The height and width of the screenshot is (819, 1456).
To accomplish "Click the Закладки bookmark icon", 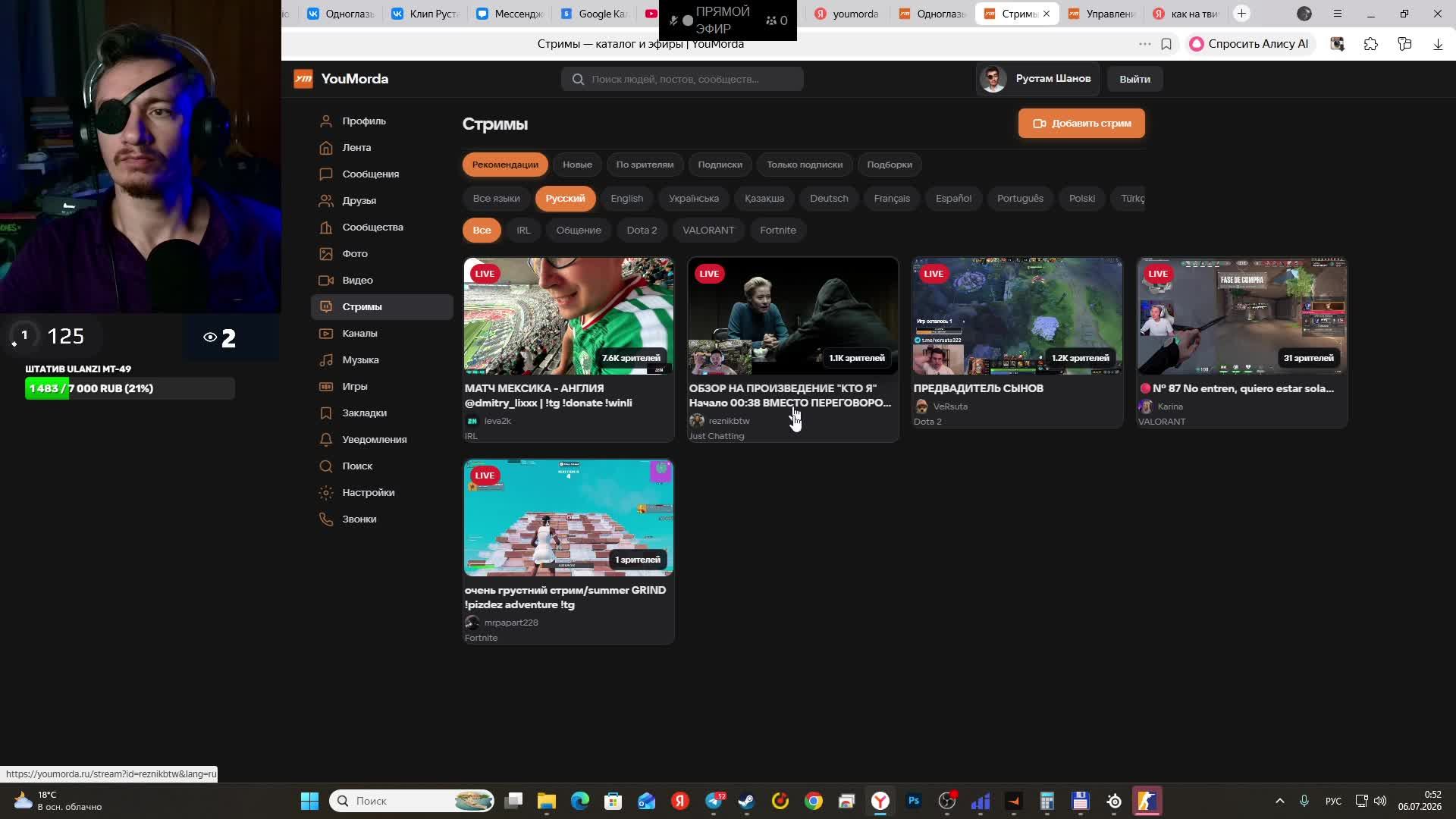I will (x=326, y=413).
